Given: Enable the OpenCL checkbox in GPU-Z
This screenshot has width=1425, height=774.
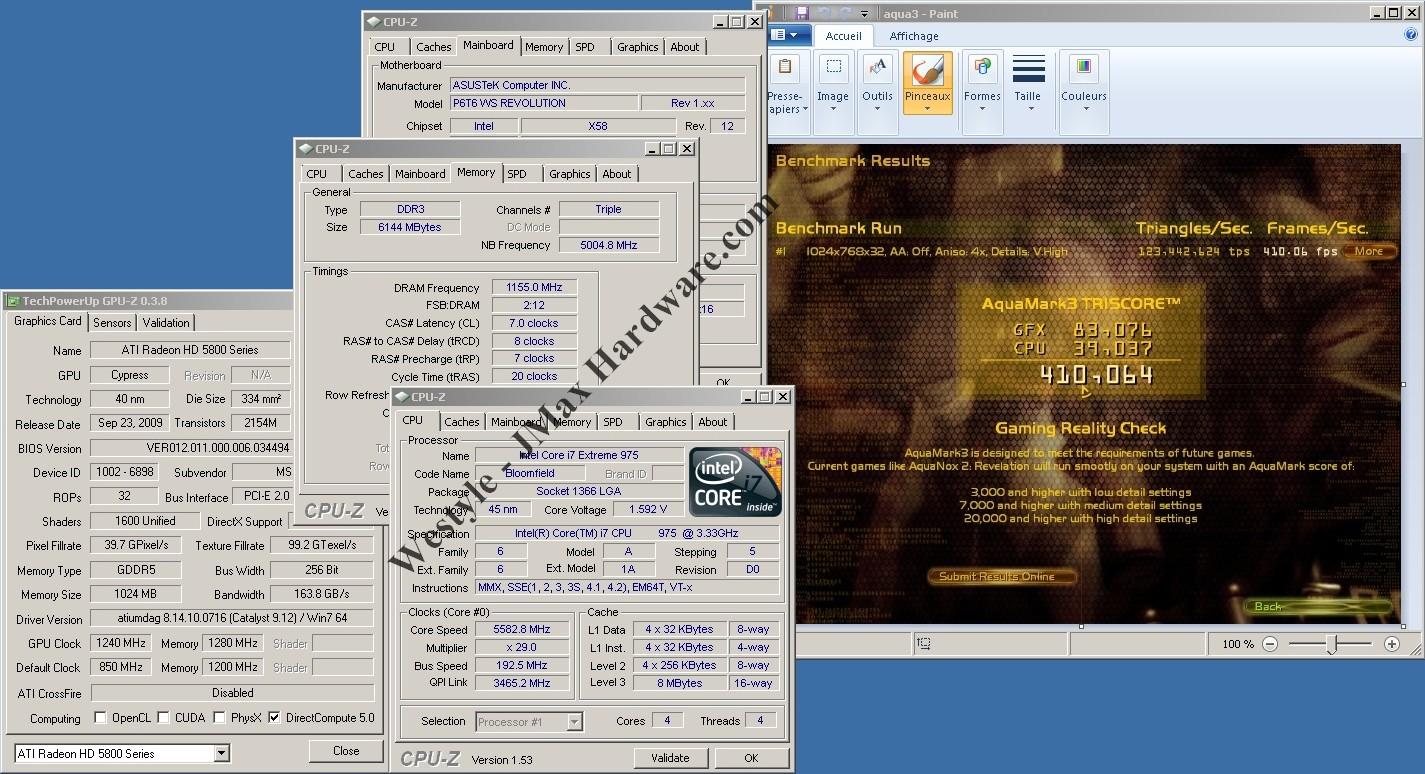Looking at the screenshot, I should 100,718.
